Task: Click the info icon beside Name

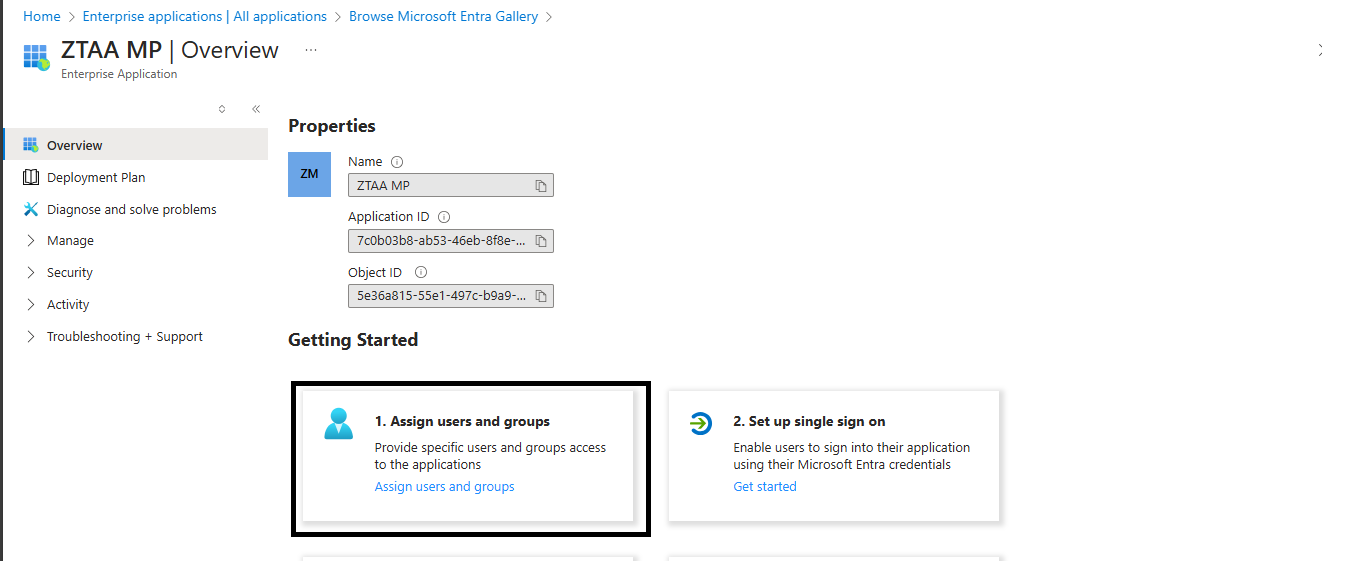Action: (397, 162)
